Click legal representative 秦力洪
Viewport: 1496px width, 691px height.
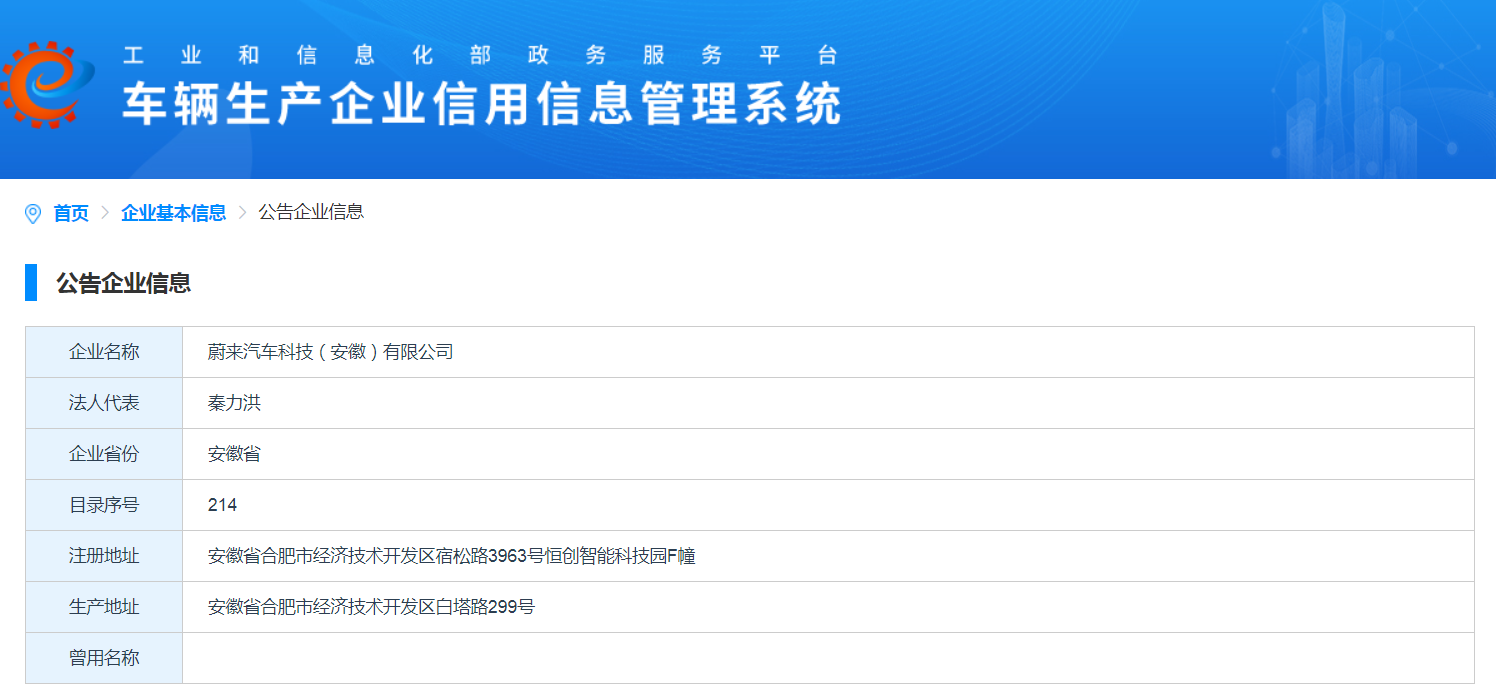click(x=234, y=403)
